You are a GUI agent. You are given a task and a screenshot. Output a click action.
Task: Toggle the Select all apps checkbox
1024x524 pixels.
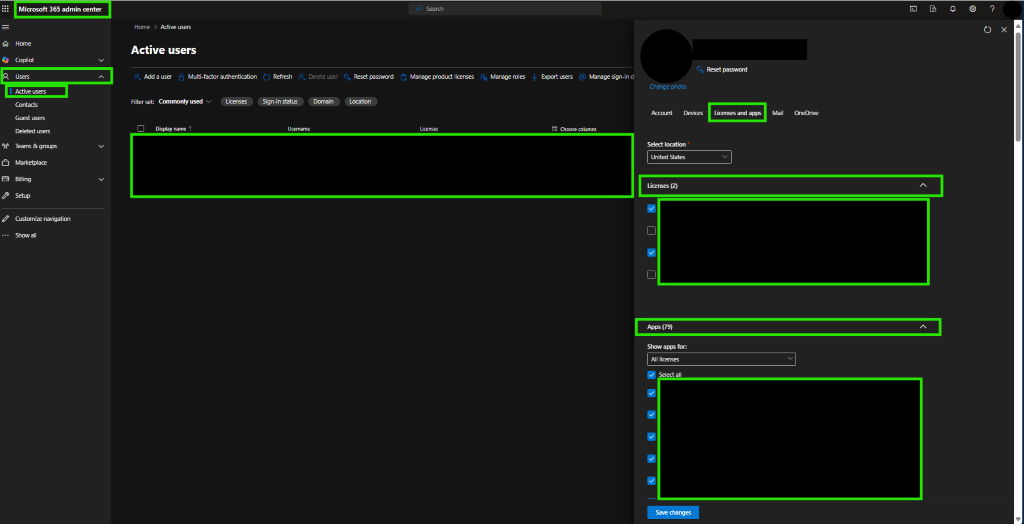coord(651,374)
